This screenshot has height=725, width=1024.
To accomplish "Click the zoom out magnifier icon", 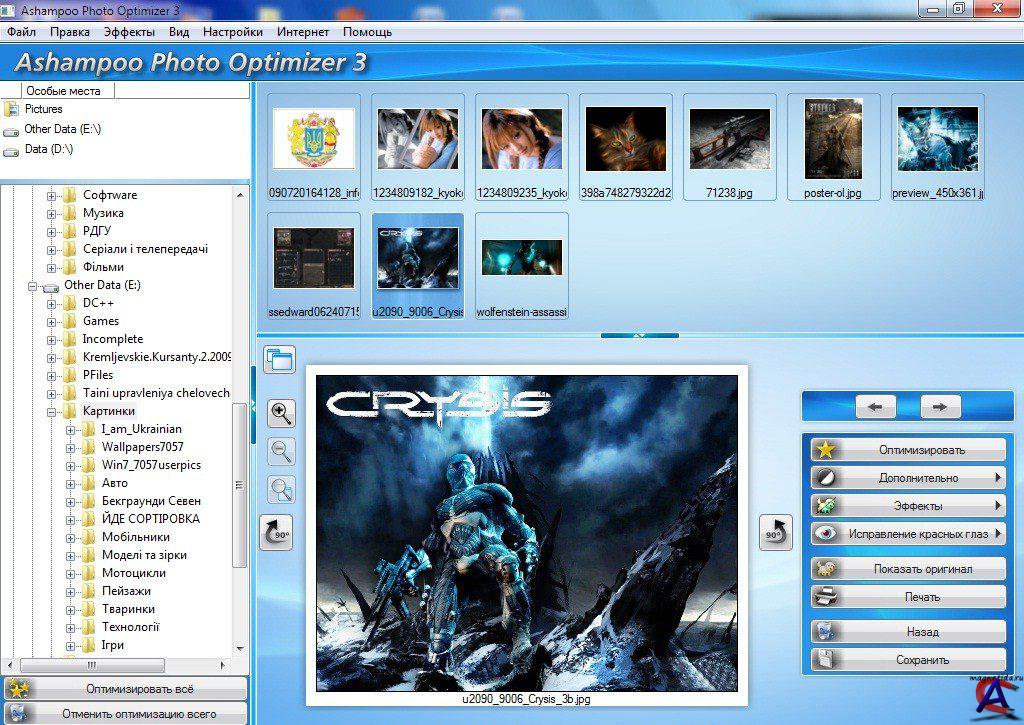I will [x=282, y=451].
